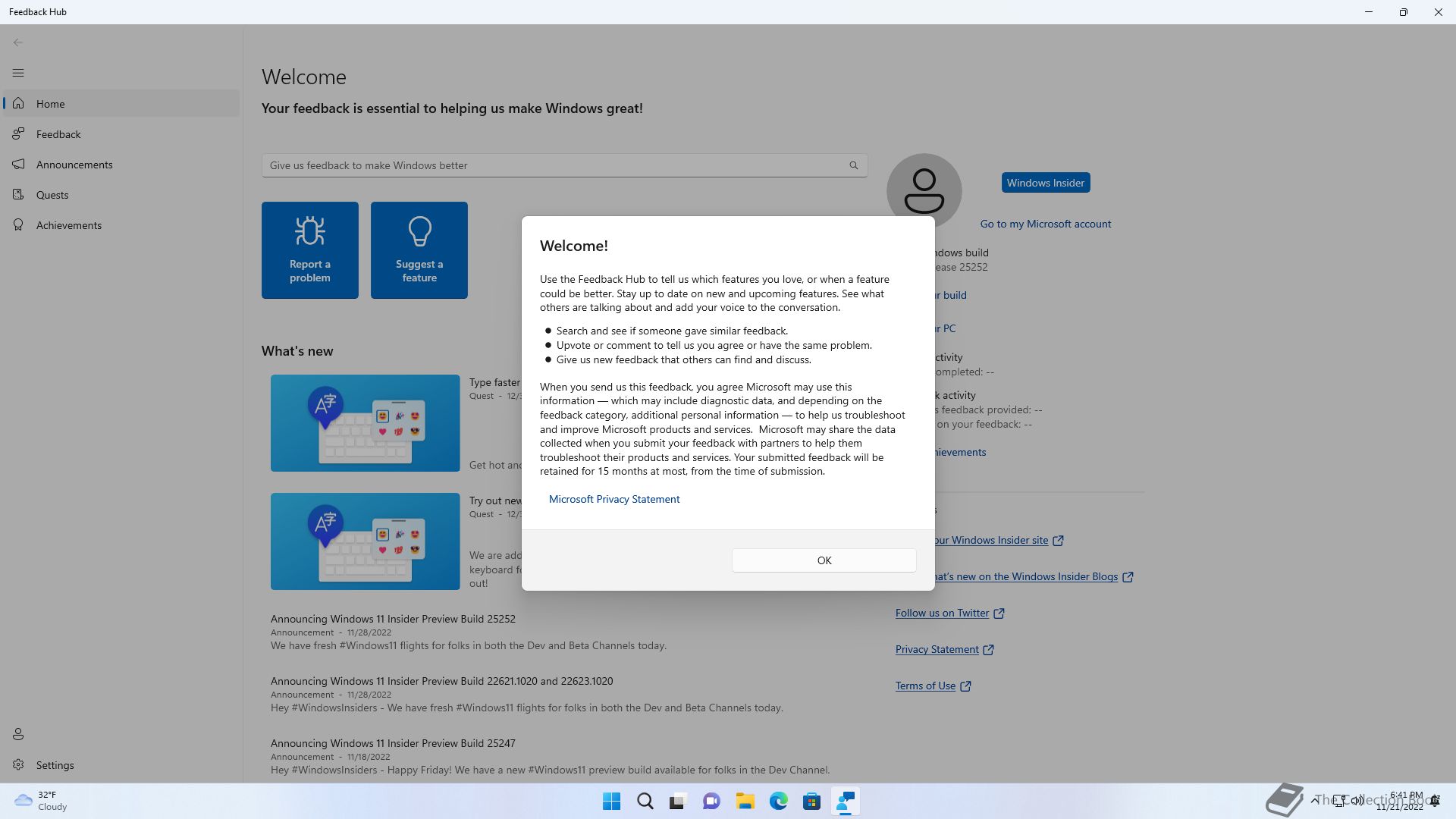Click the account person icon in sidebar
This screenshot has height=819, width=1456.
coord(18,734)
